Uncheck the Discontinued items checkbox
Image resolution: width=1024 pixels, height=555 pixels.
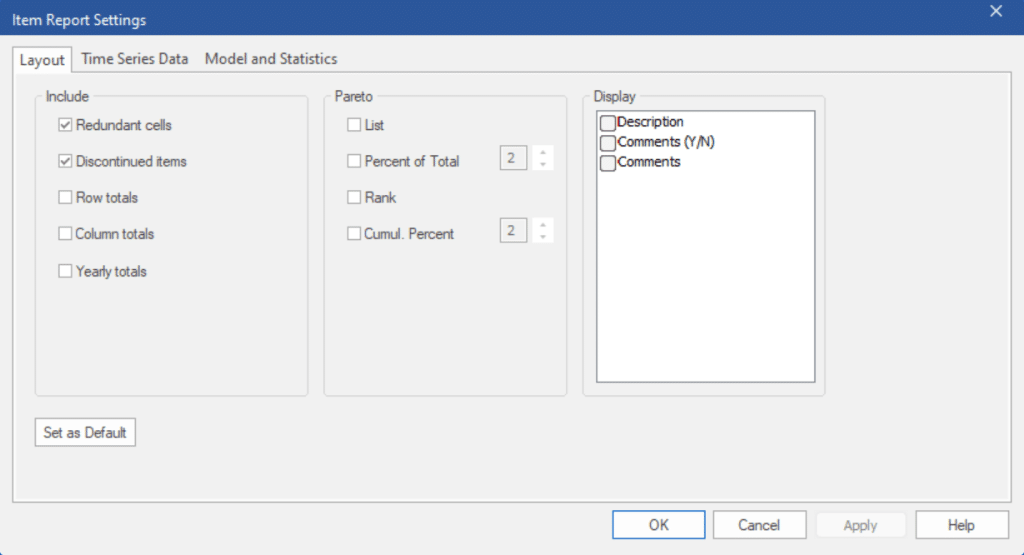pyautogui.click(x=65, y=161)
